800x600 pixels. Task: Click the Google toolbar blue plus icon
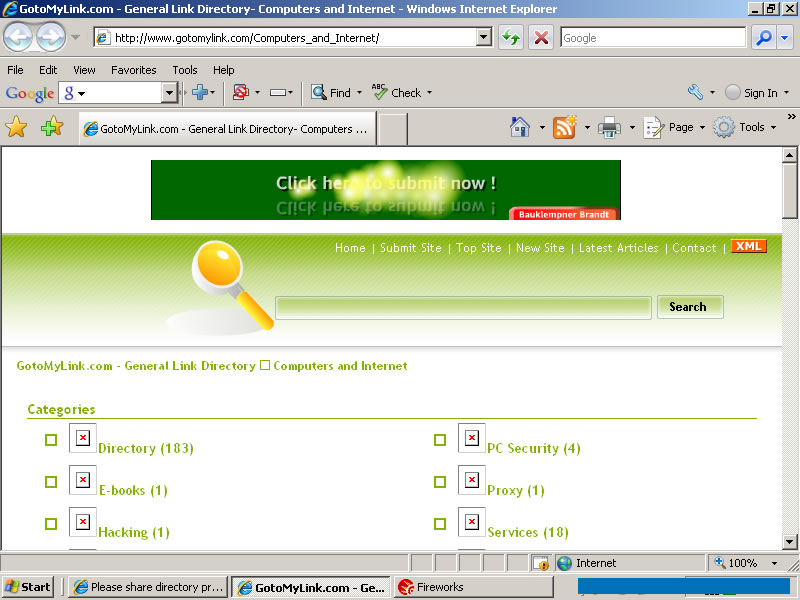[199, 92]
